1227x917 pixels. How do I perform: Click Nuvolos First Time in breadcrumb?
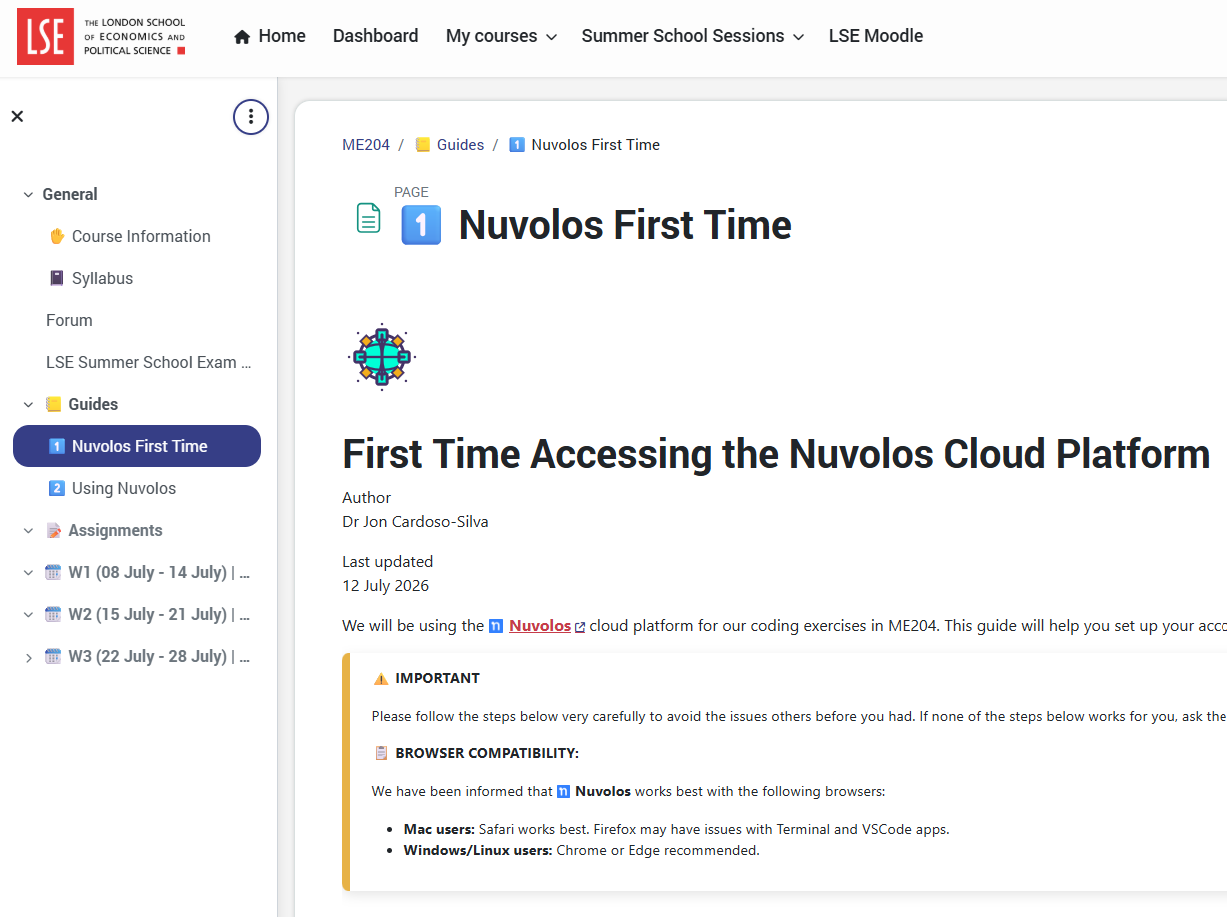click(595, 145)
